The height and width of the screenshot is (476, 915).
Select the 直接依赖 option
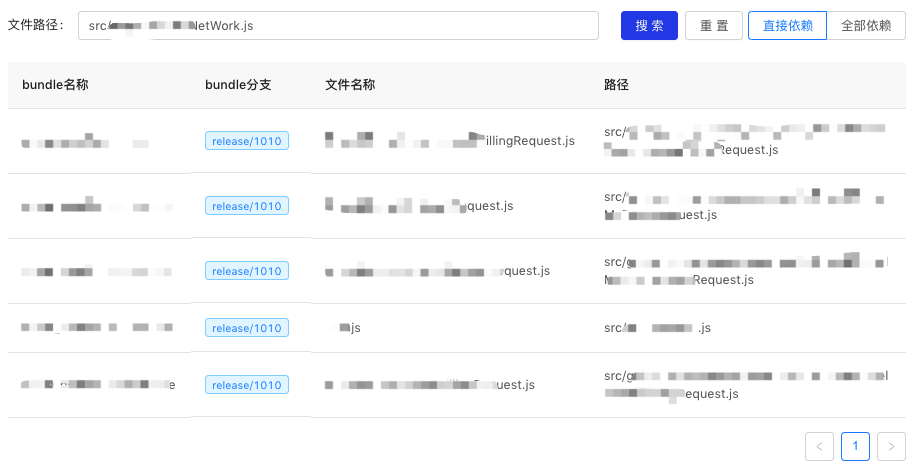coord(787,26)
